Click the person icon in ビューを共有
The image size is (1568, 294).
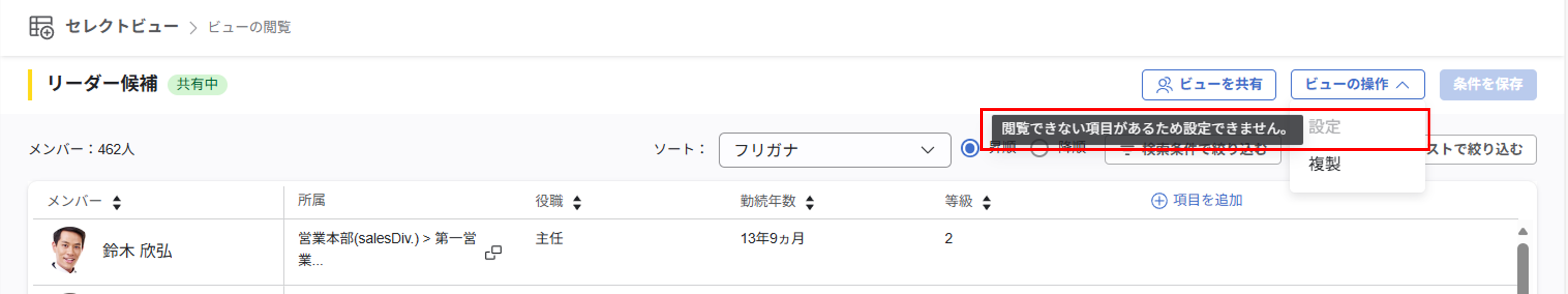pyautogui.click(x=1164, y=84)
